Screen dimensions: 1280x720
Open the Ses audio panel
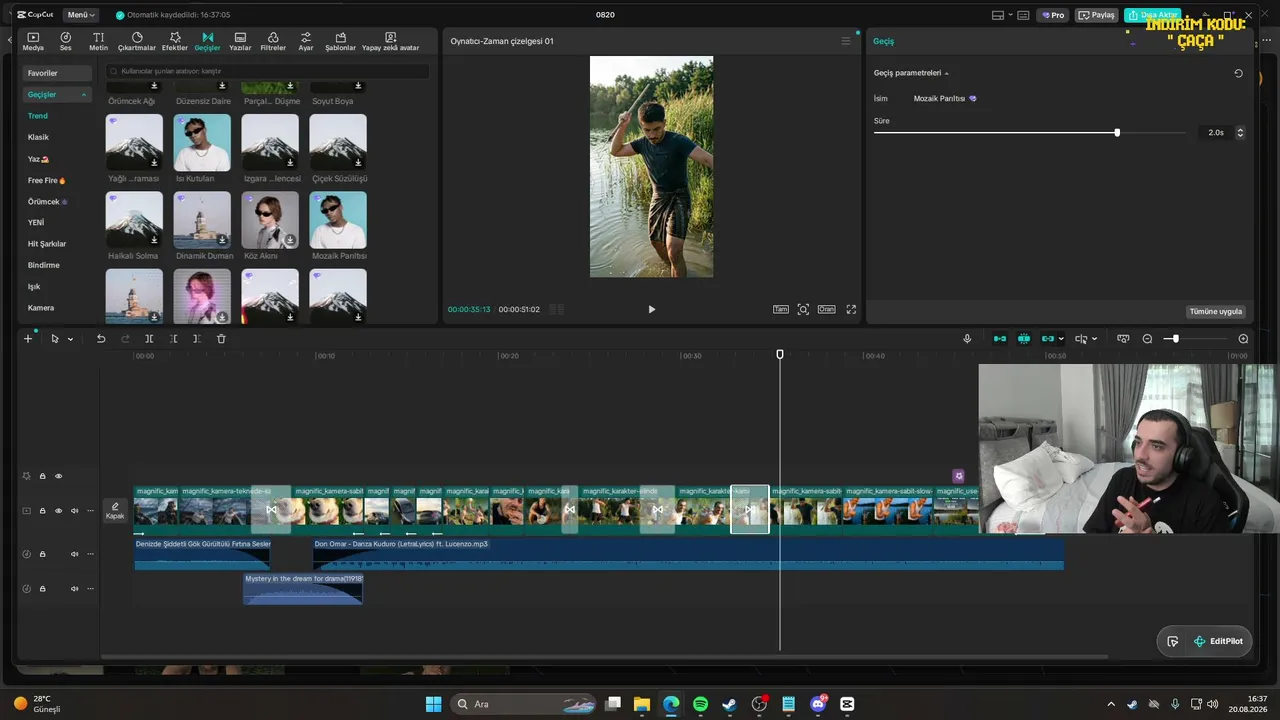tap(66, 41)
